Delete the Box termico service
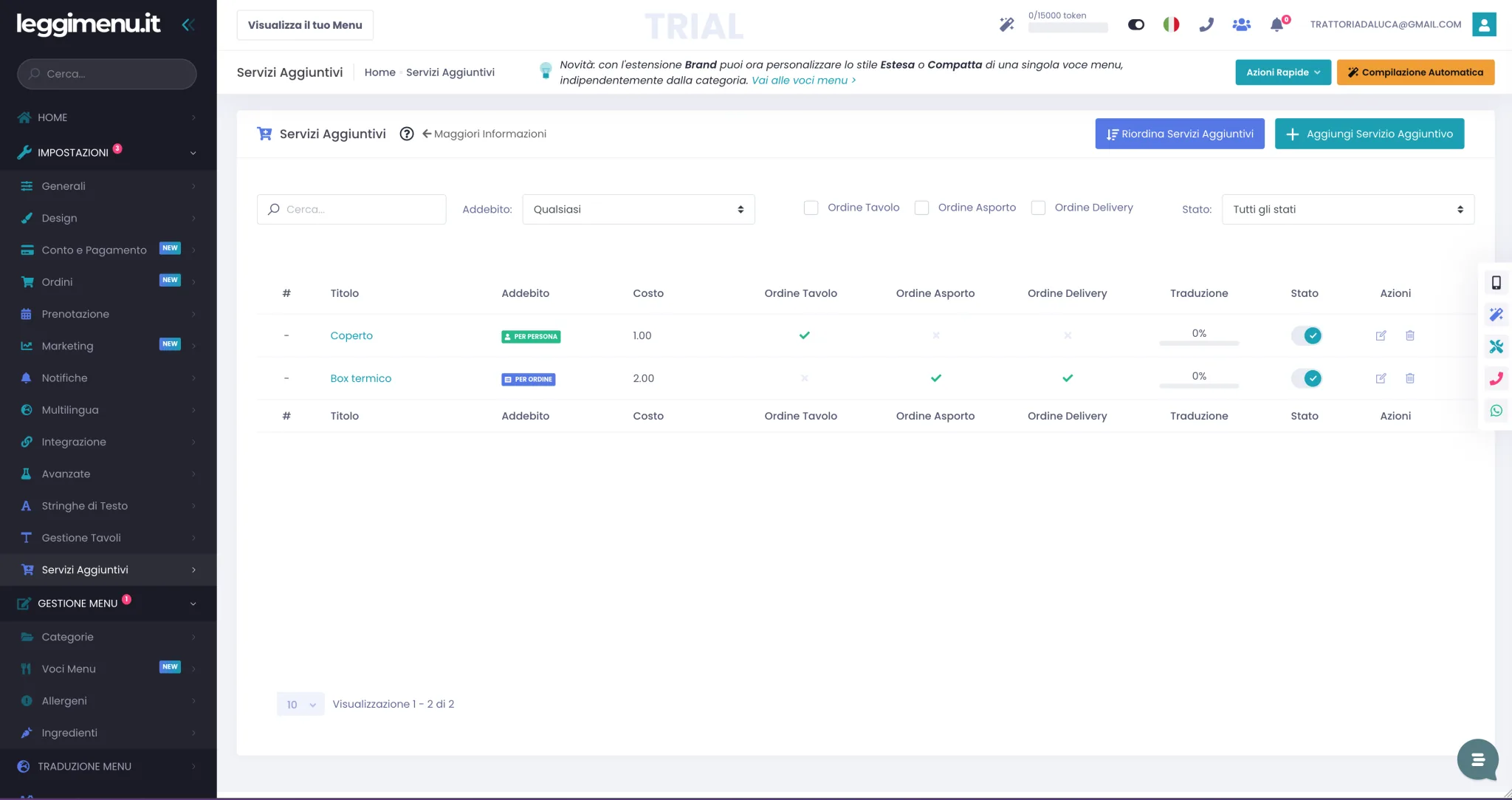This screenshot has height=800, width=1512. coord(1410,378)
